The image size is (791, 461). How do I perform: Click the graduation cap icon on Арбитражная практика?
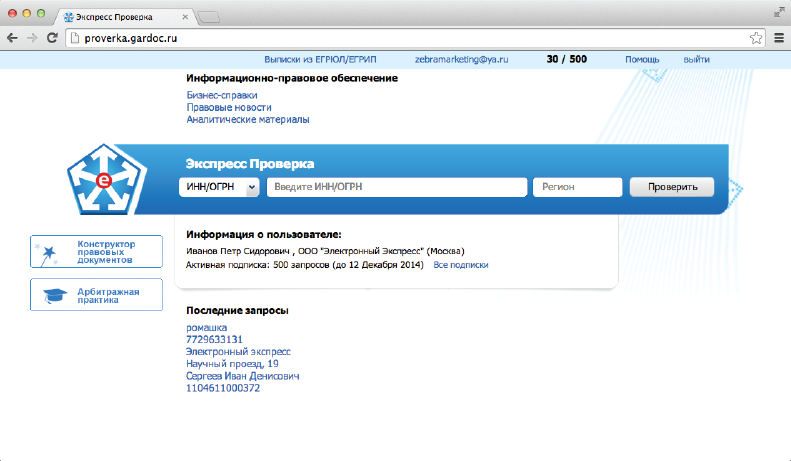click(54, 296)
